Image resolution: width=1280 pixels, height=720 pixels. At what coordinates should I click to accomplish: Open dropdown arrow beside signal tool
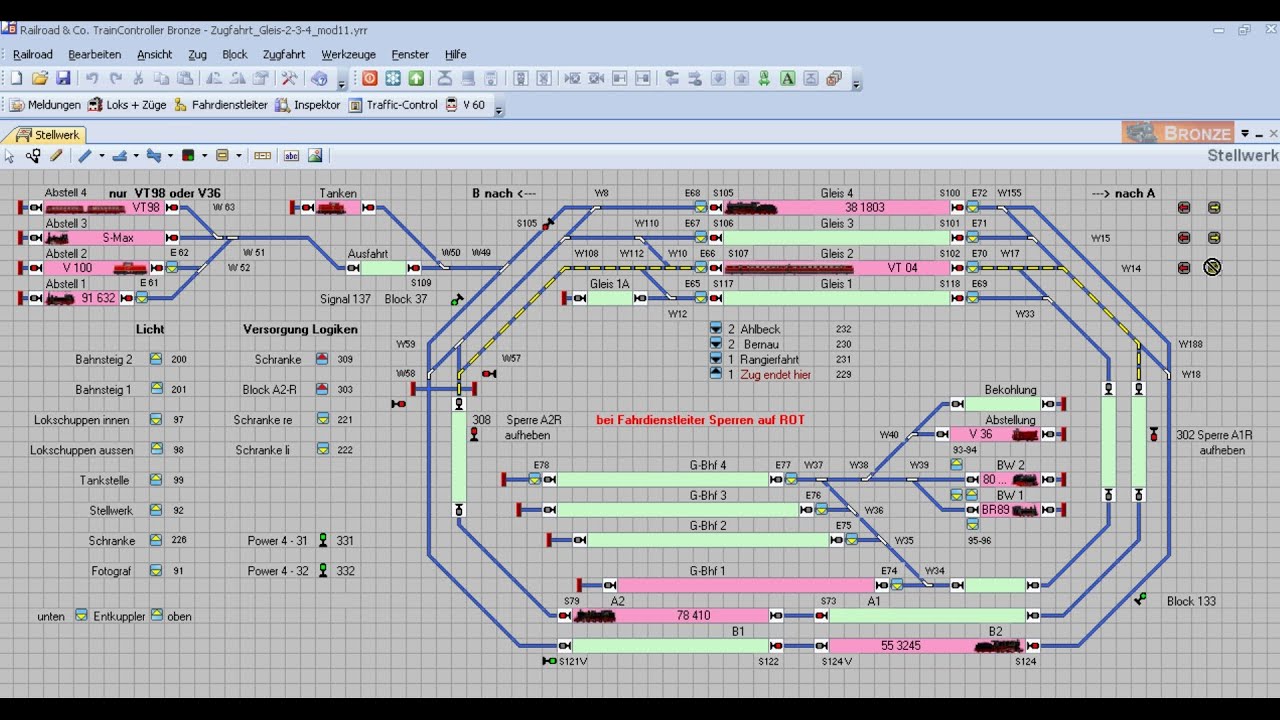[x=204, y=156]
